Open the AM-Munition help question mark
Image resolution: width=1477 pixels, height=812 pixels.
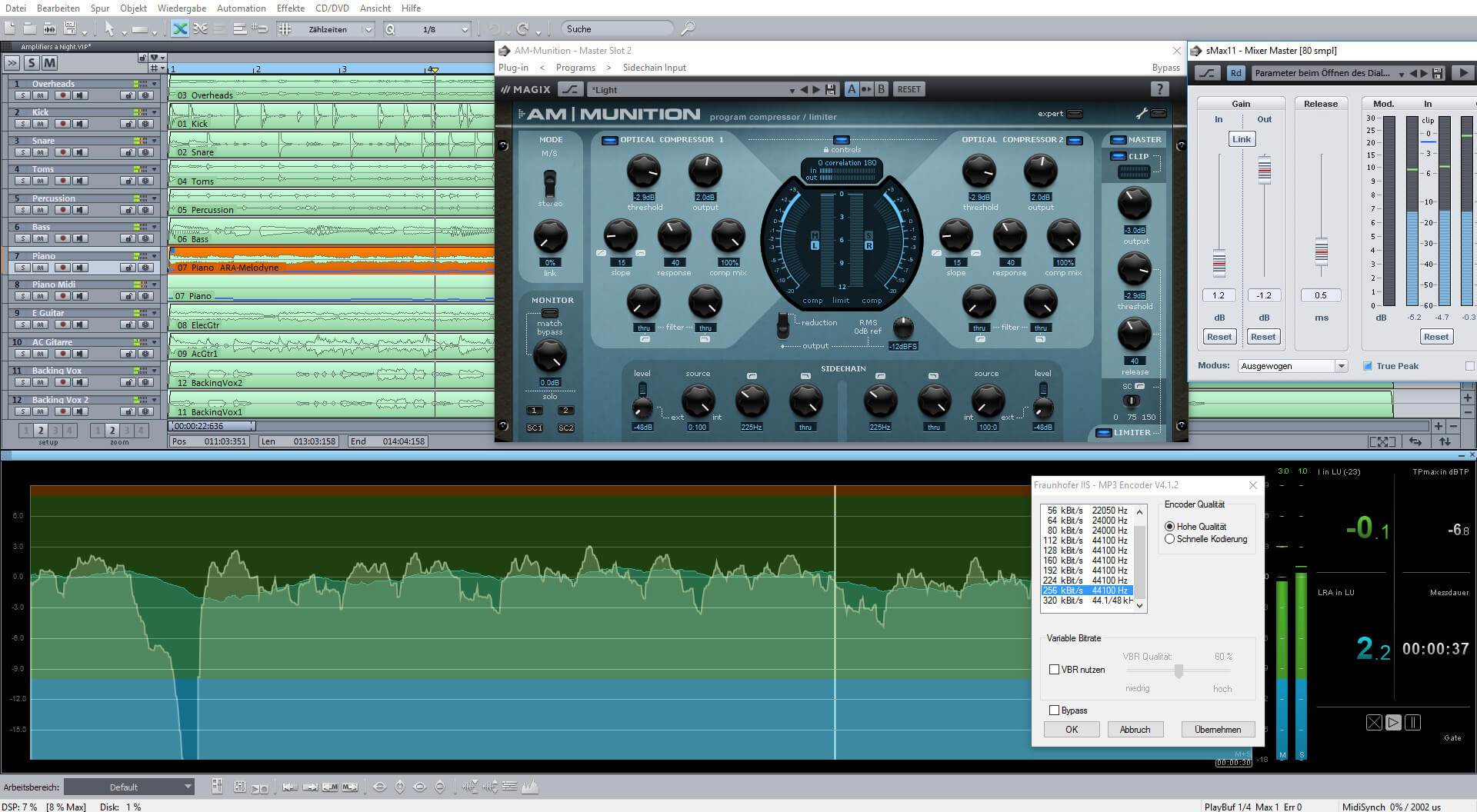(x=1159, y=89)
